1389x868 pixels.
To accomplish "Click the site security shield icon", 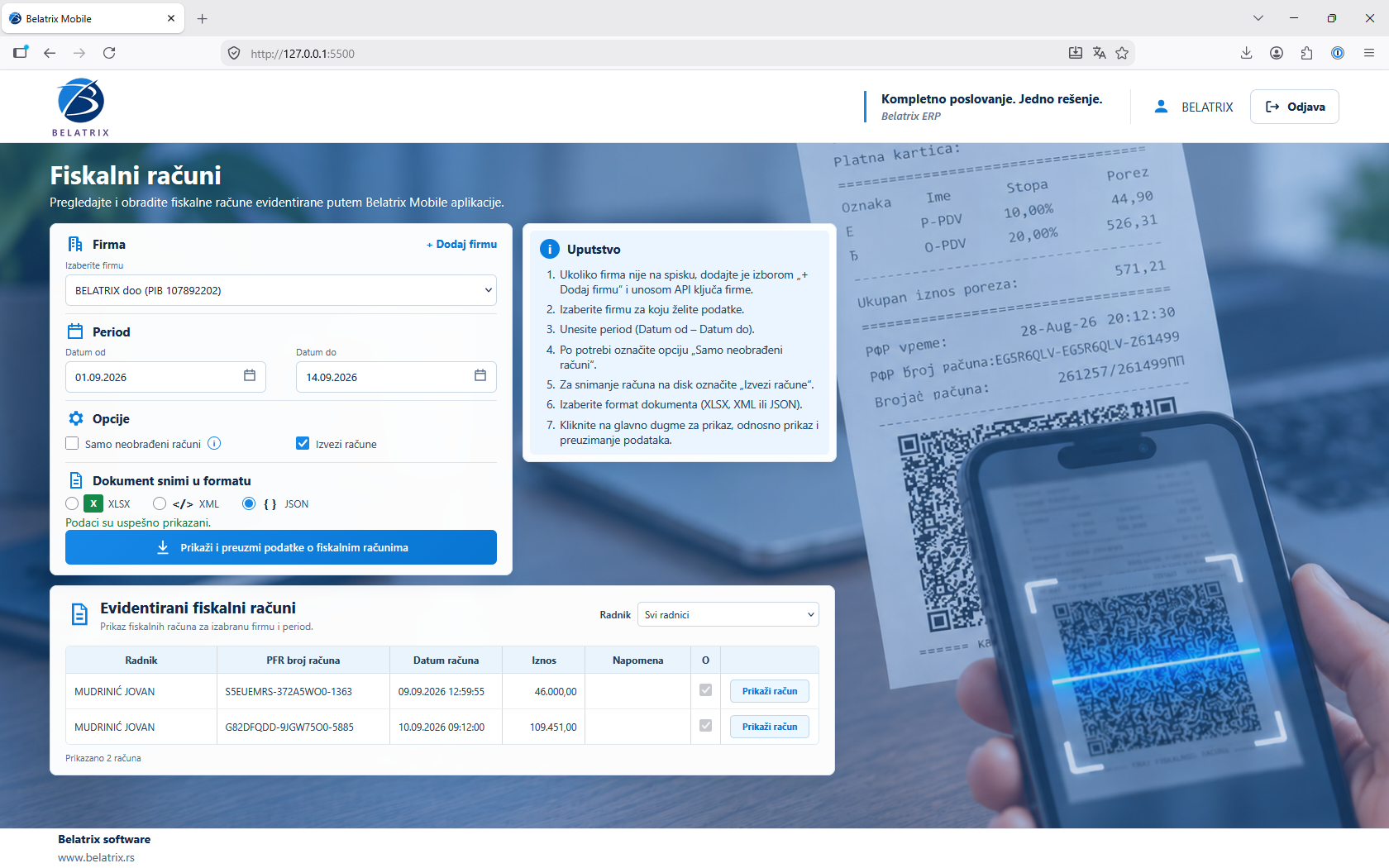I will 234,53.
